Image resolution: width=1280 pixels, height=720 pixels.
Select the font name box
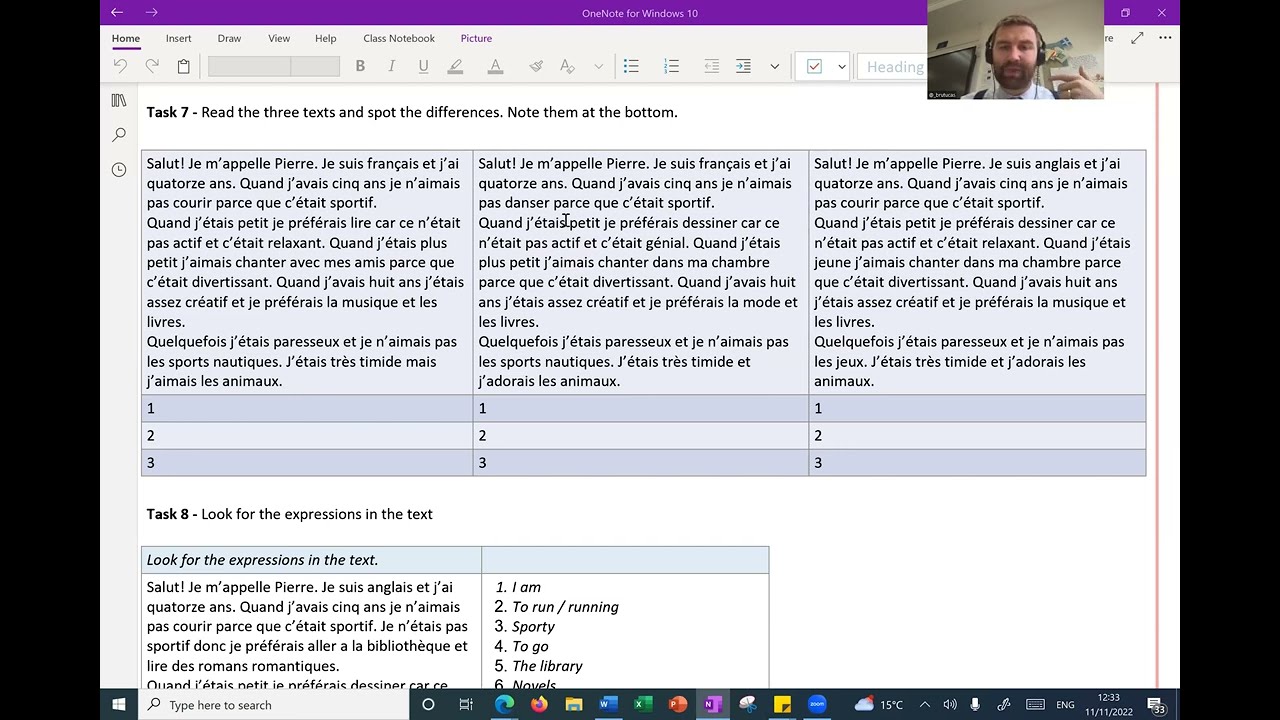tap(249, 66)
